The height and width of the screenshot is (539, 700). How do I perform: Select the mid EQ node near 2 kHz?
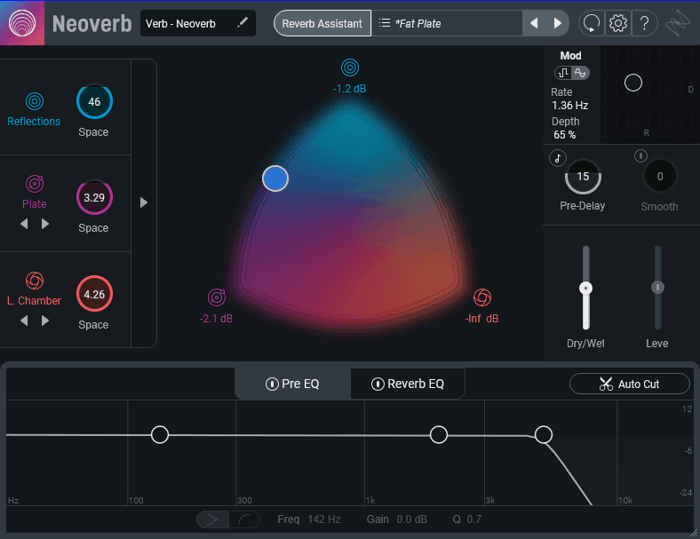439,435
